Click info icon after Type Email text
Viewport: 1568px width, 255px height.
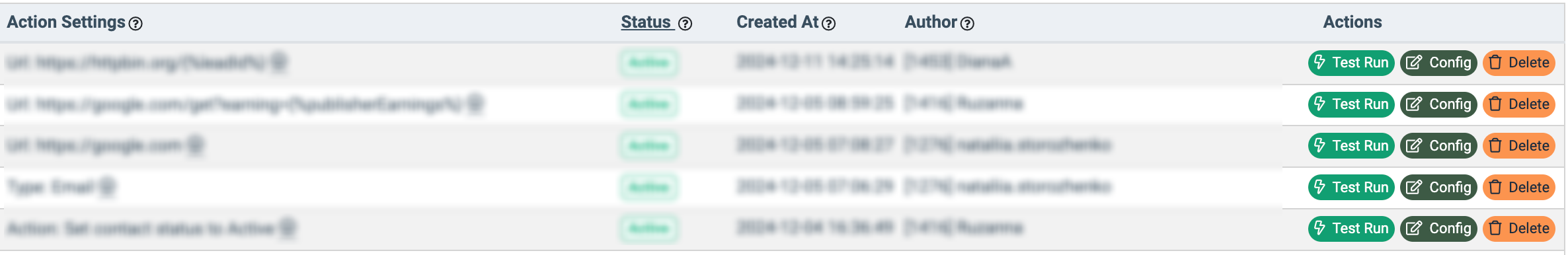107,188
